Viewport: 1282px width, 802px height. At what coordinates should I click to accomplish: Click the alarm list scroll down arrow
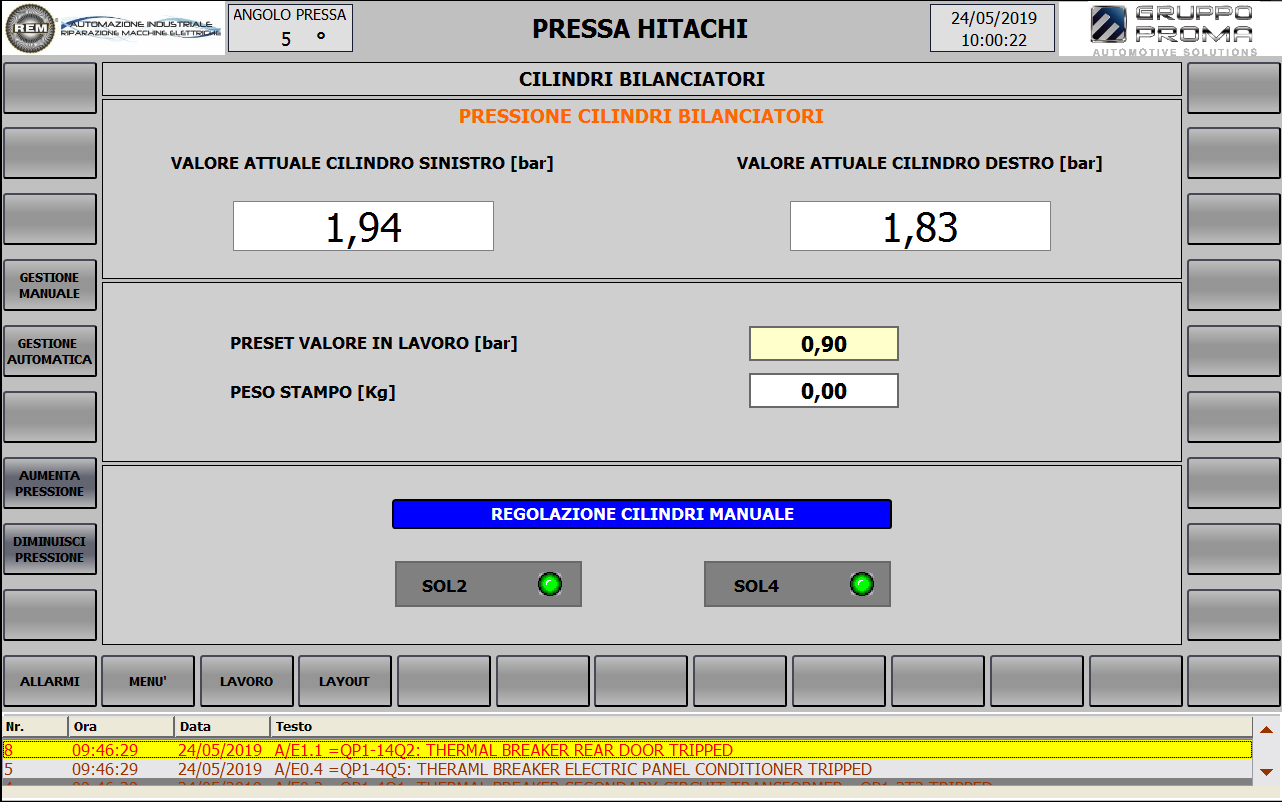coord(1266,772)
